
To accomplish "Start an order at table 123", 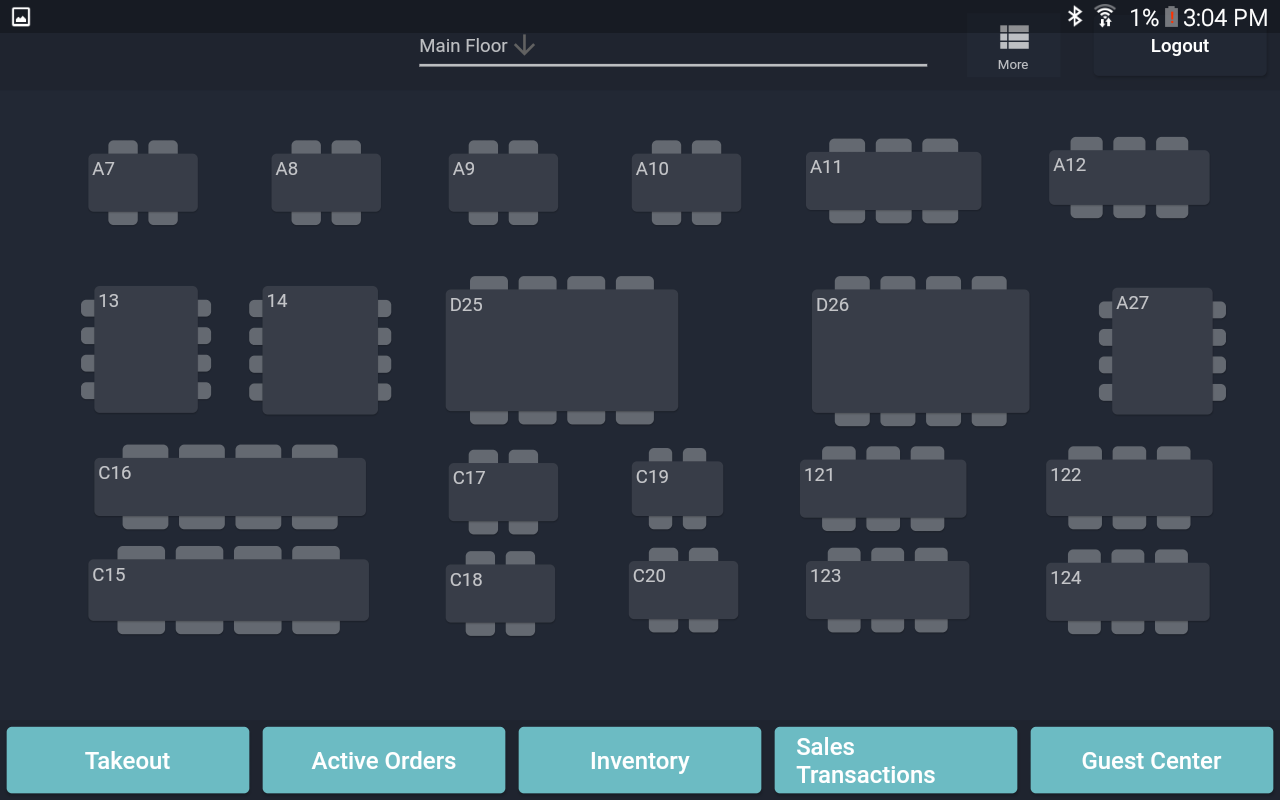I will [887, 590].
